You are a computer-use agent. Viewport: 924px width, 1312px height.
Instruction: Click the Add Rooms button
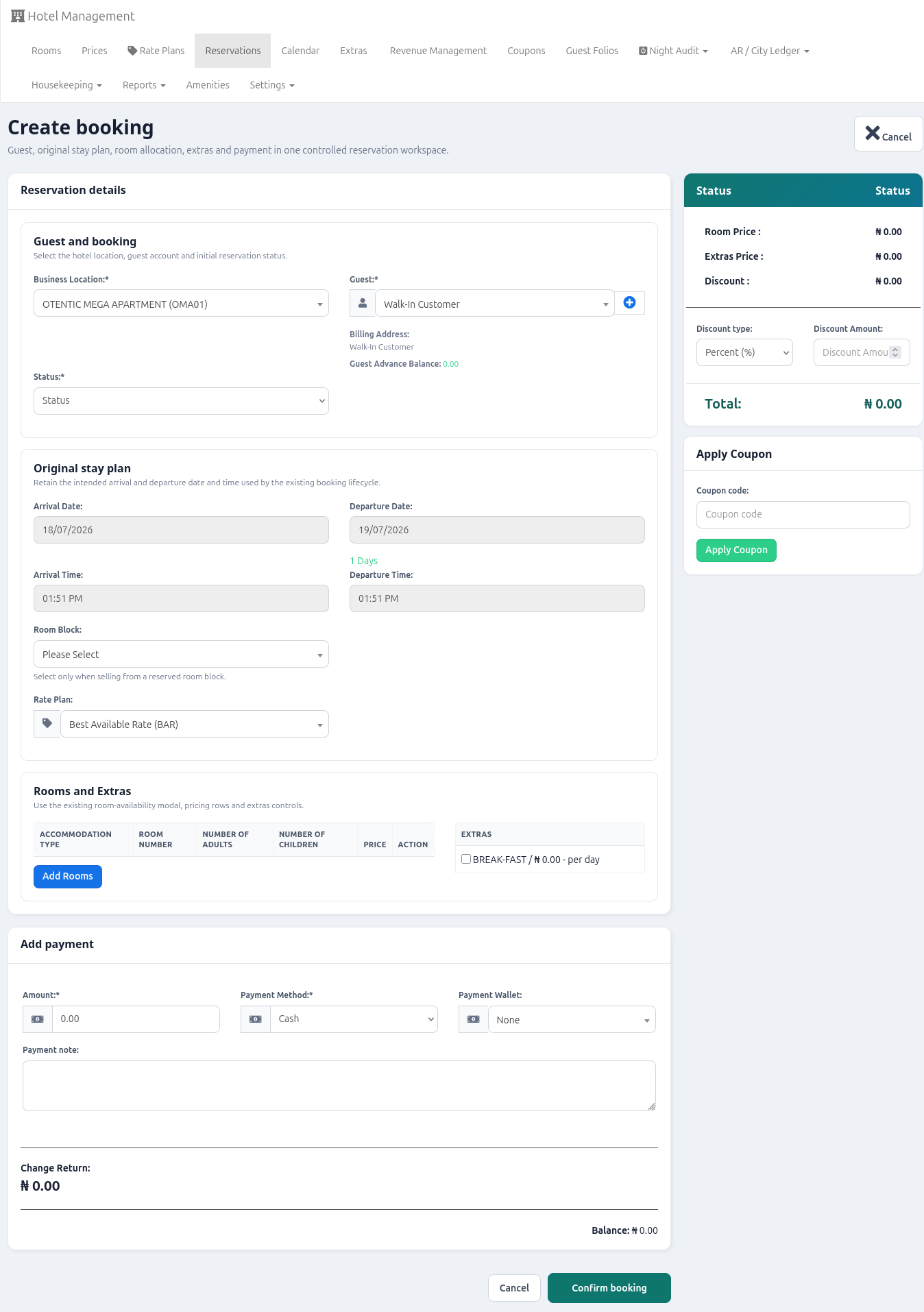(68, 876)
